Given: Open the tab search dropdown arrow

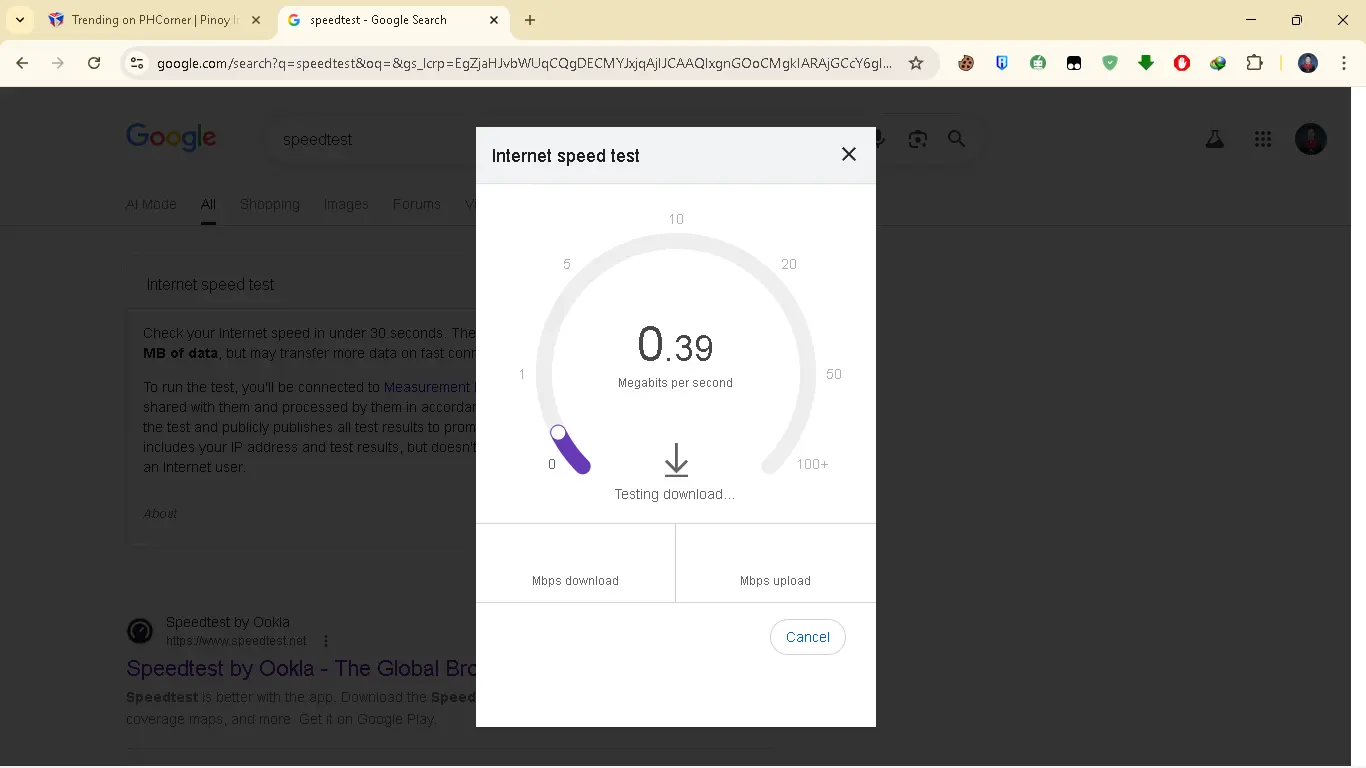Looking at the screenshot, I should tap(20, 20).
